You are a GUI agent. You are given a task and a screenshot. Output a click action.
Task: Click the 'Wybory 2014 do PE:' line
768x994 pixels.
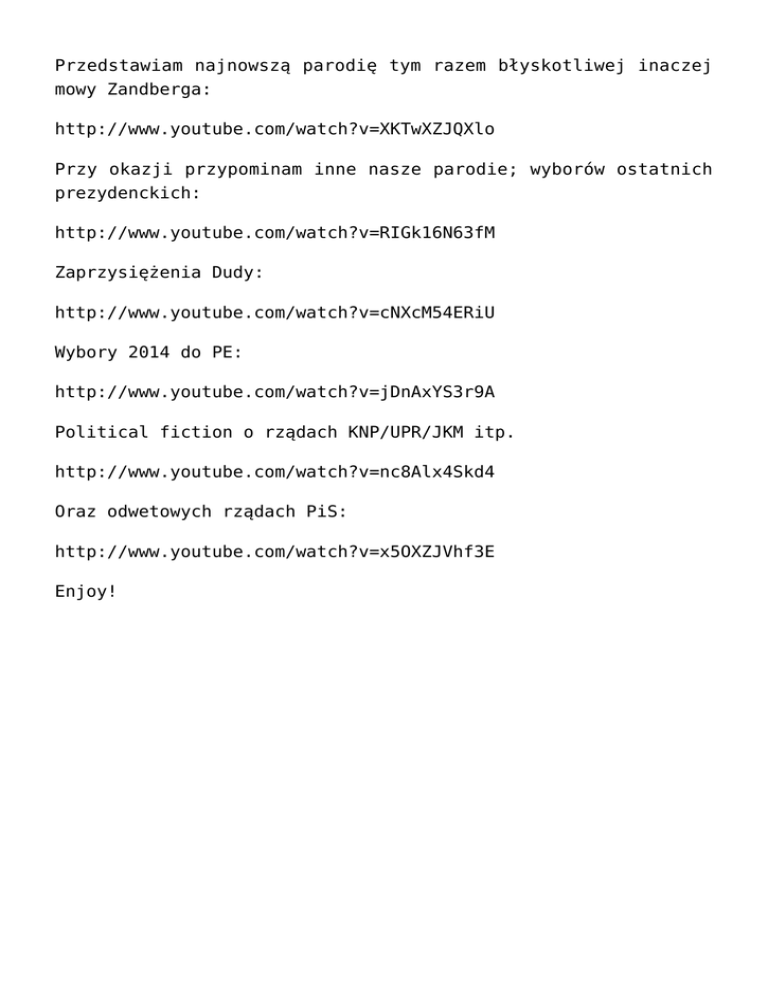pyautogui.click(x=148, y=352)
